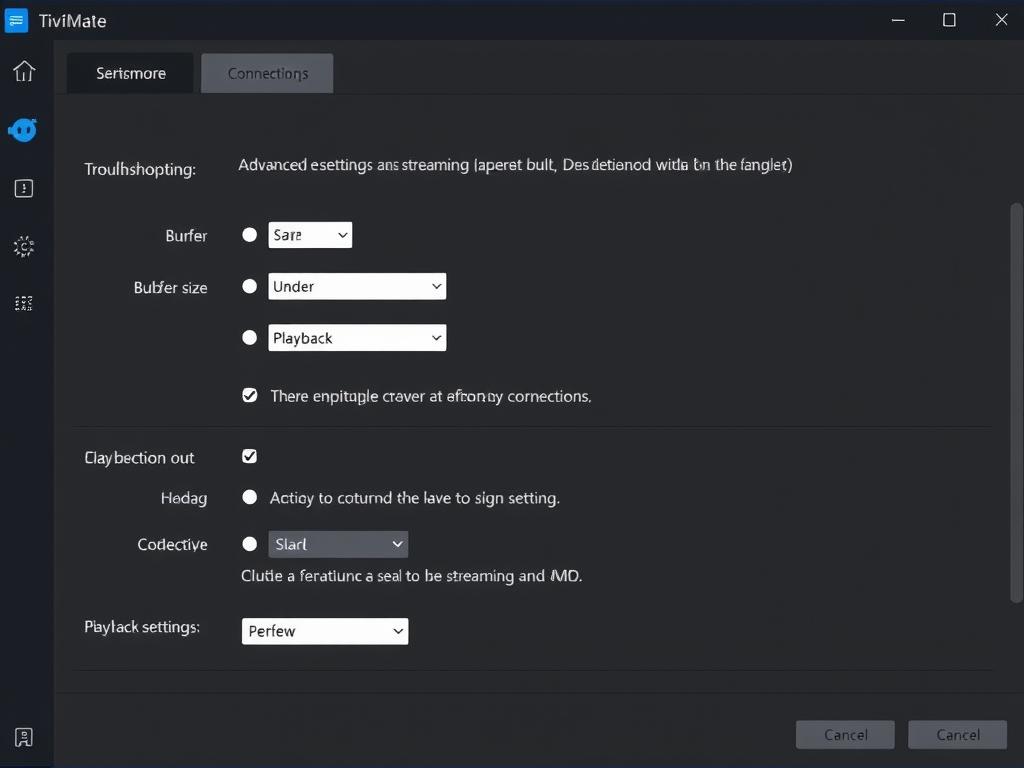Choose the radio button beside Hedag
This screenshot has width=1024, height=768.
point(249,497)
